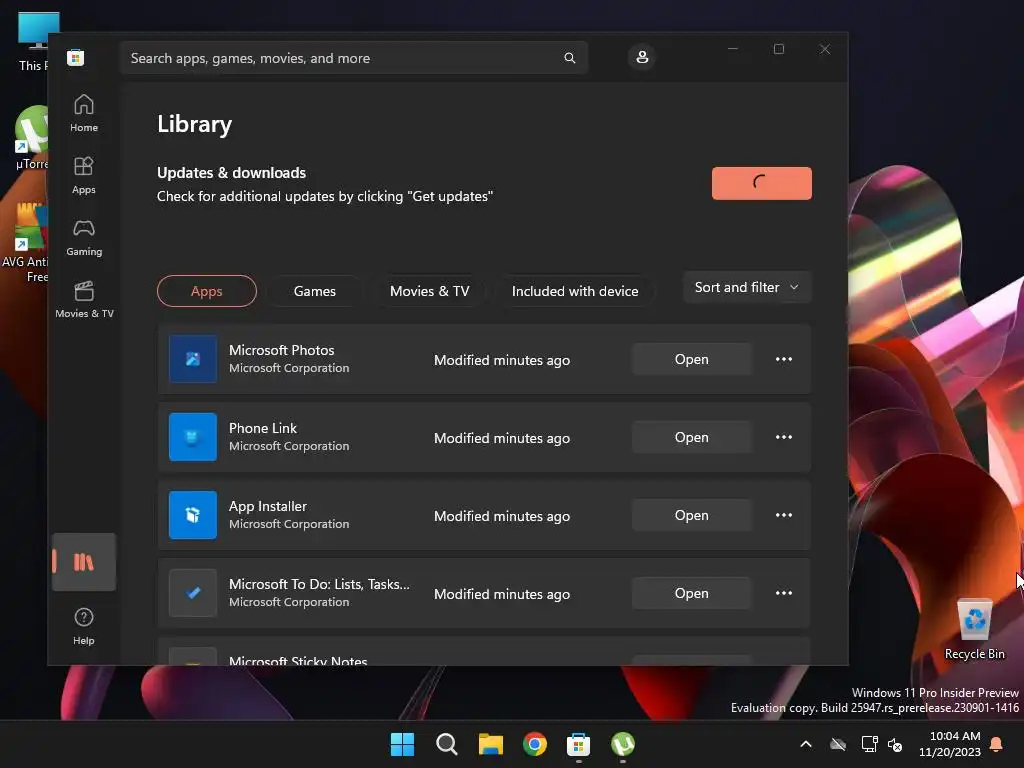The height and width of the screenshot is (768, 1024).
Task: Open taskbar Search
Action: pos(447,744)
